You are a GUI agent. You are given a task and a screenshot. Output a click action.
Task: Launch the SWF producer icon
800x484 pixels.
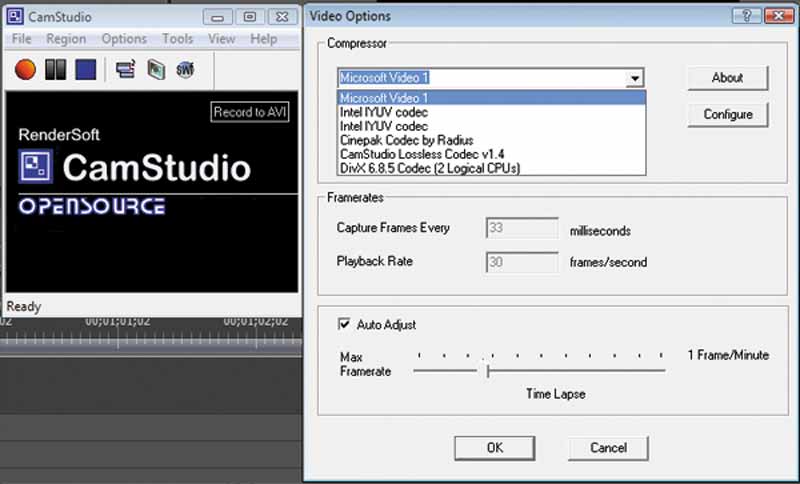click(185, 69)
